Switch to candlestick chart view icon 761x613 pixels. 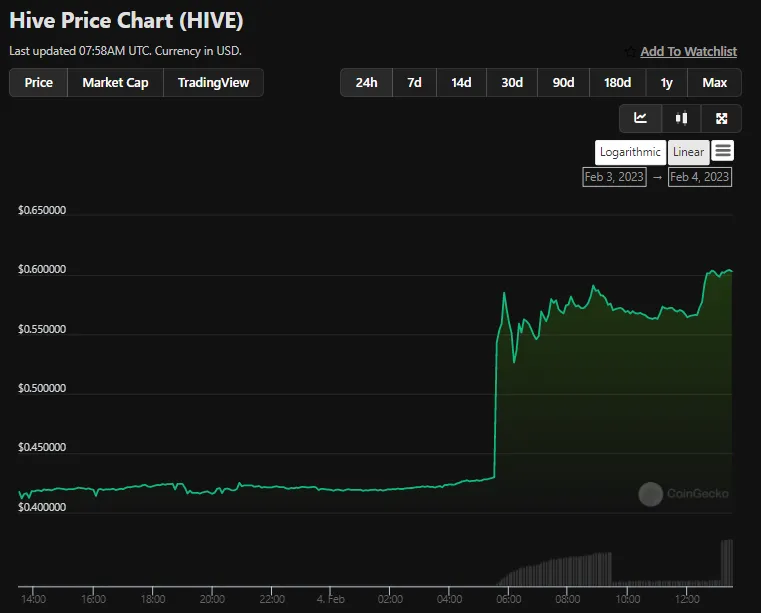click(x=681, y=118)
